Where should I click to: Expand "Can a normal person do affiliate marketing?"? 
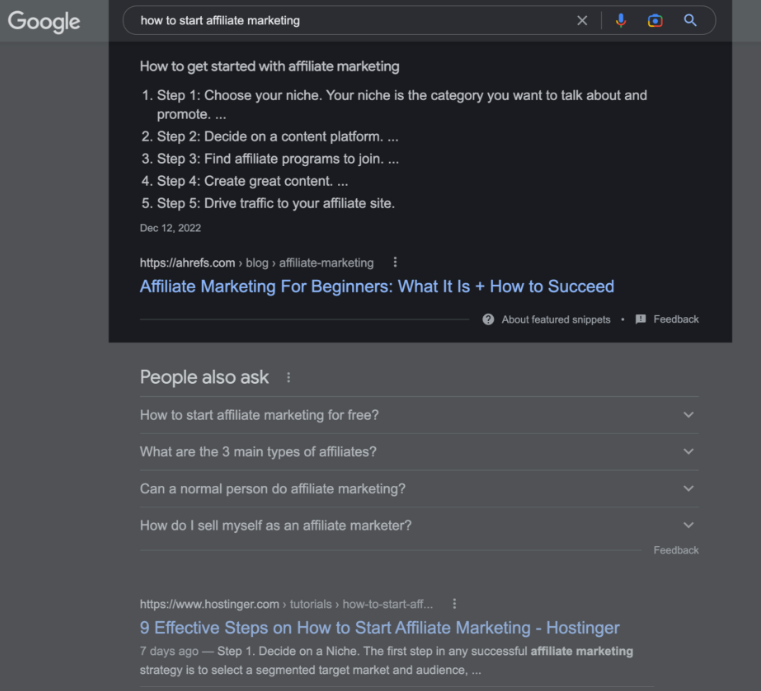click(418, 489)
